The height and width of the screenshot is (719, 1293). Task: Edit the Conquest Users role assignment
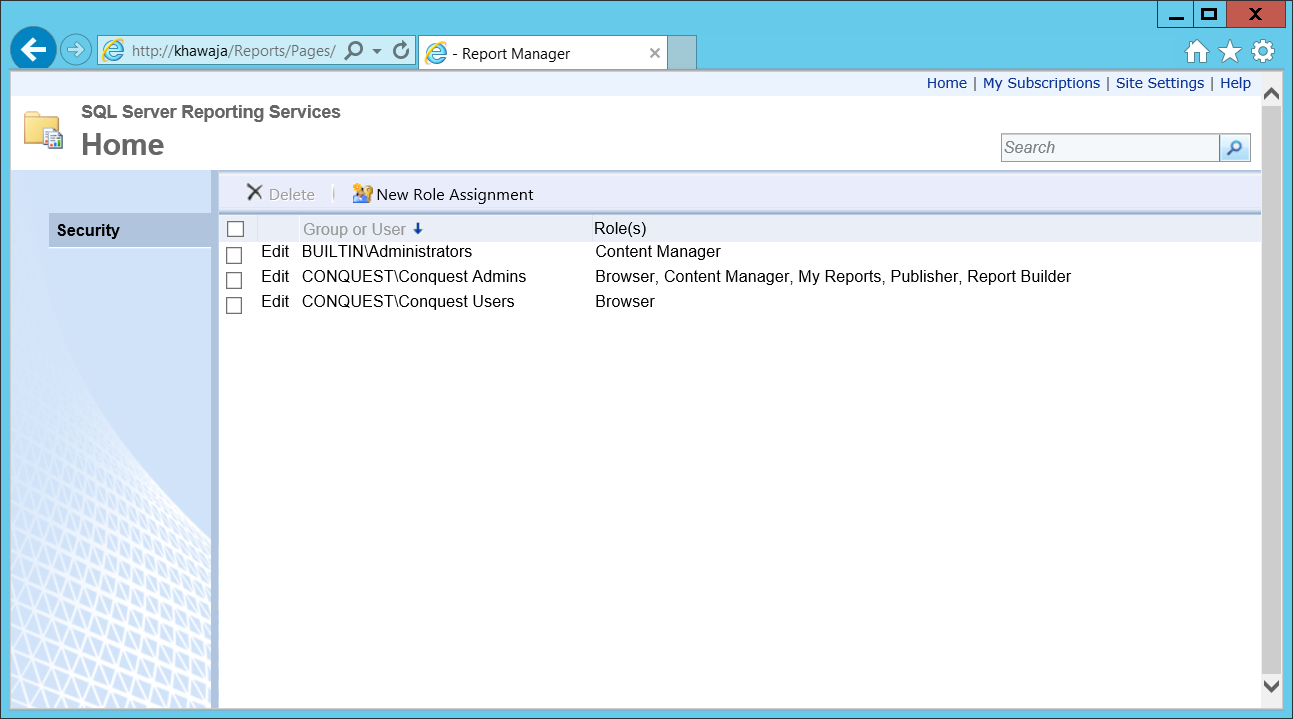pos(275,302)
